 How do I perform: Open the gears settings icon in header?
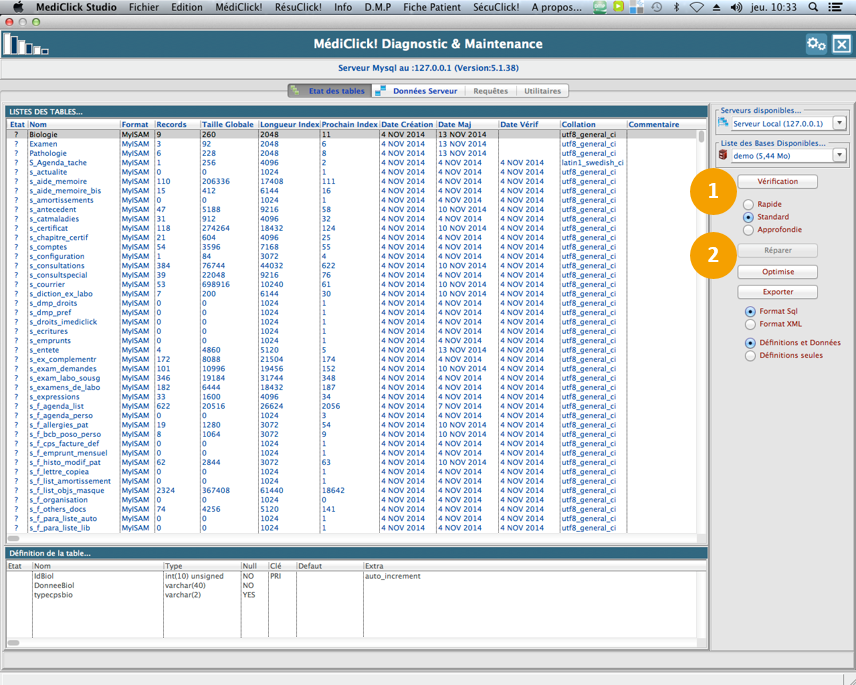816,44
